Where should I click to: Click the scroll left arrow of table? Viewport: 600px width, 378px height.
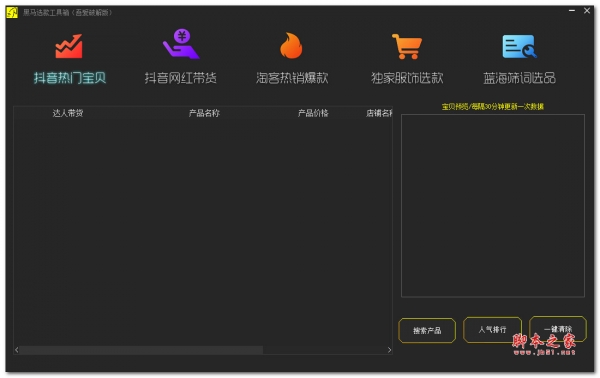pos(16,350)
